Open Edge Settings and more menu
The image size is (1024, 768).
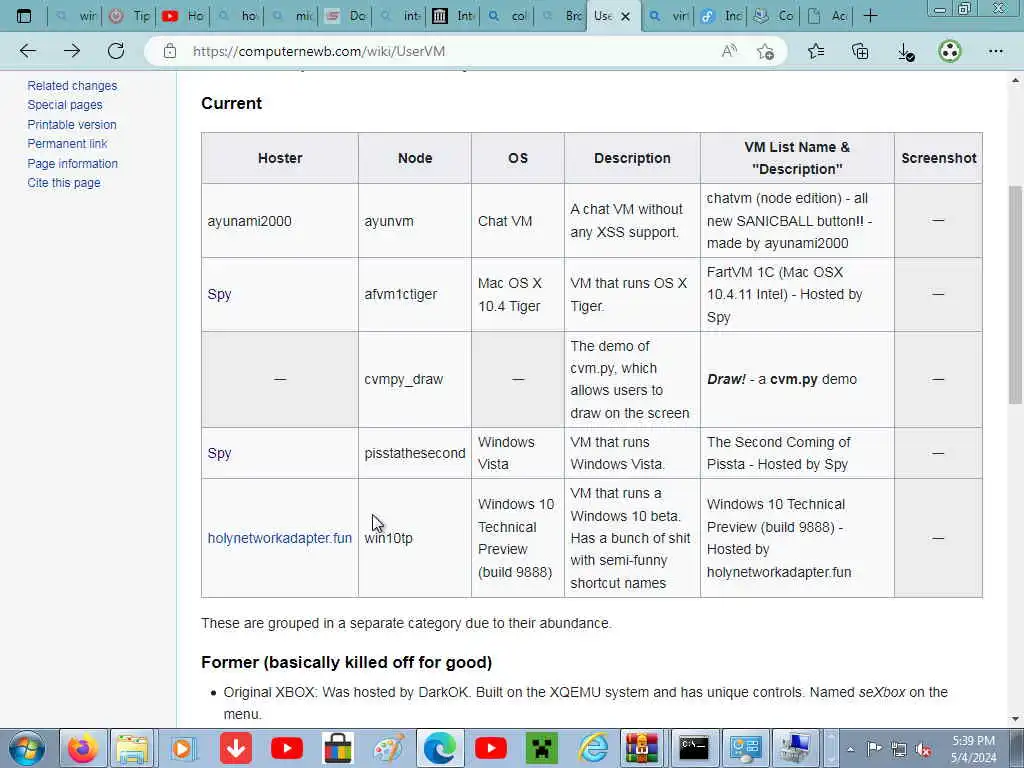tap(995, 51)
